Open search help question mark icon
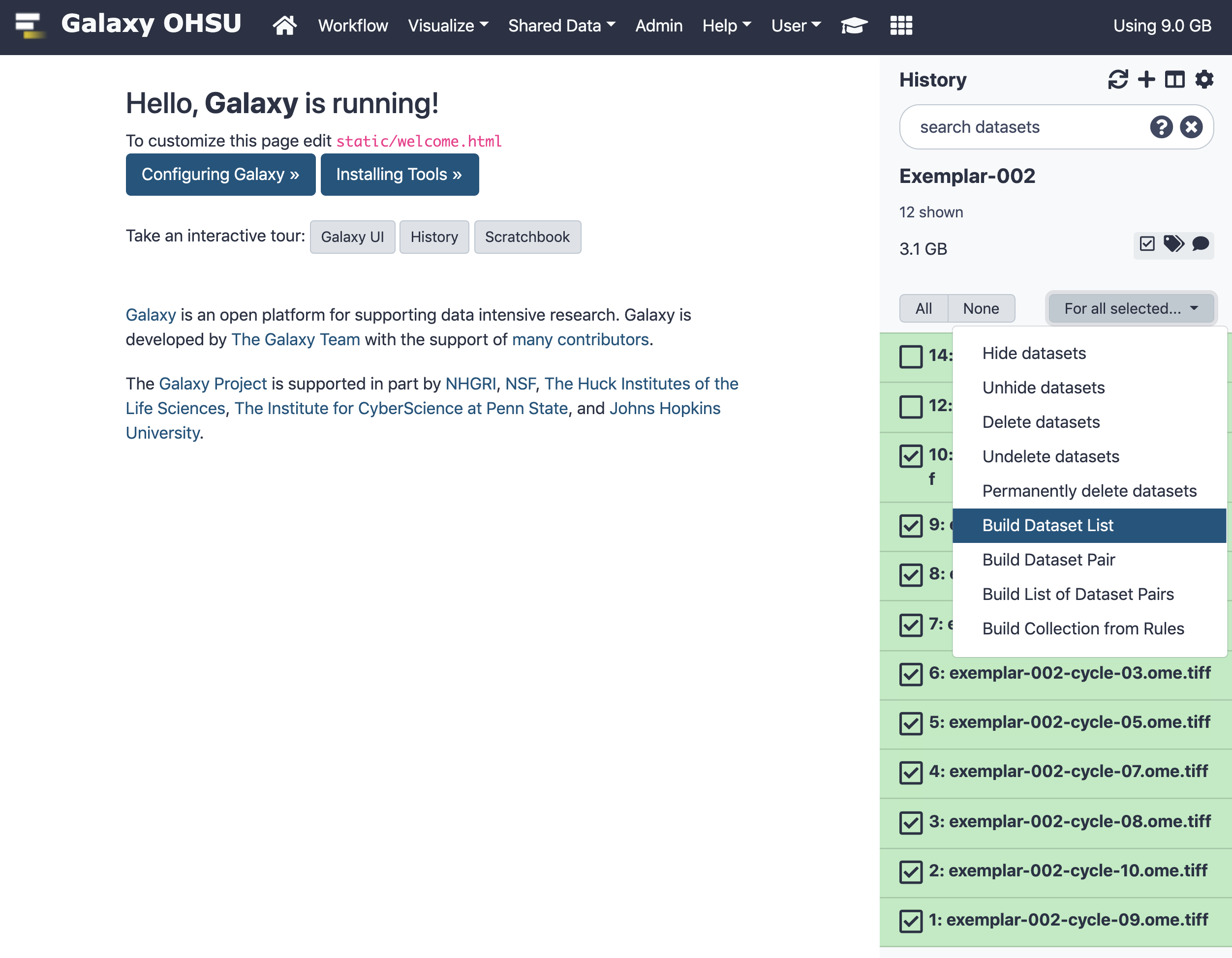The image size is (1232, 958). (x=1162, y=127)
